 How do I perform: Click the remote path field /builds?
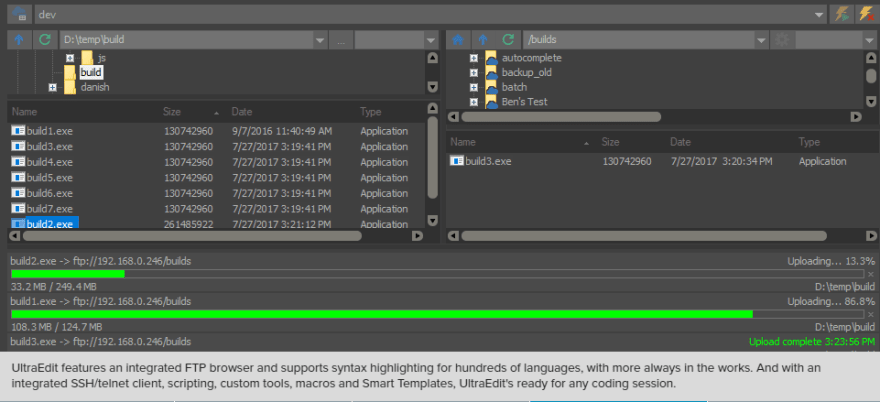(639, 40)
